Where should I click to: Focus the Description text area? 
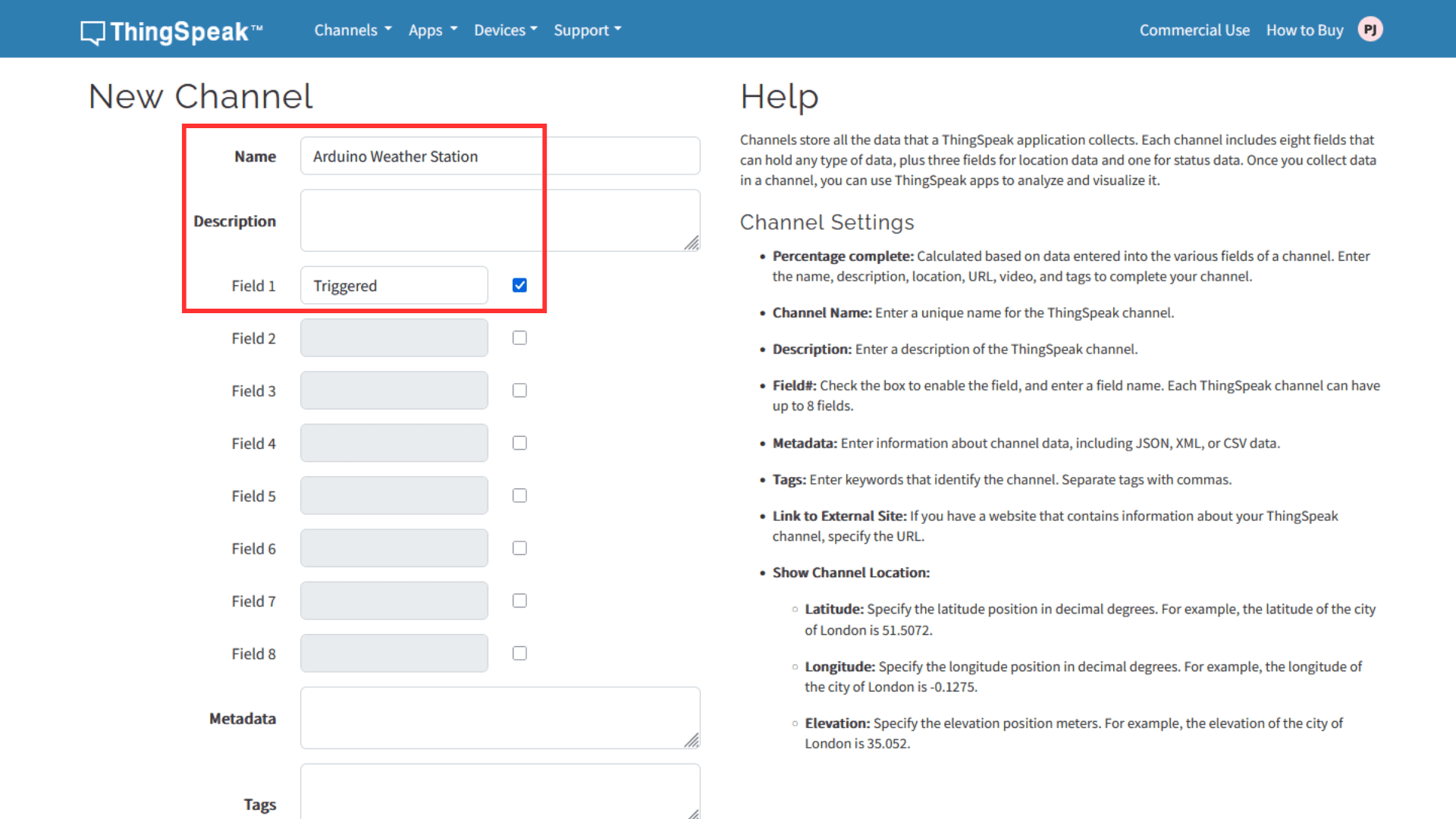pyautogui.click(x=500, y=221)
